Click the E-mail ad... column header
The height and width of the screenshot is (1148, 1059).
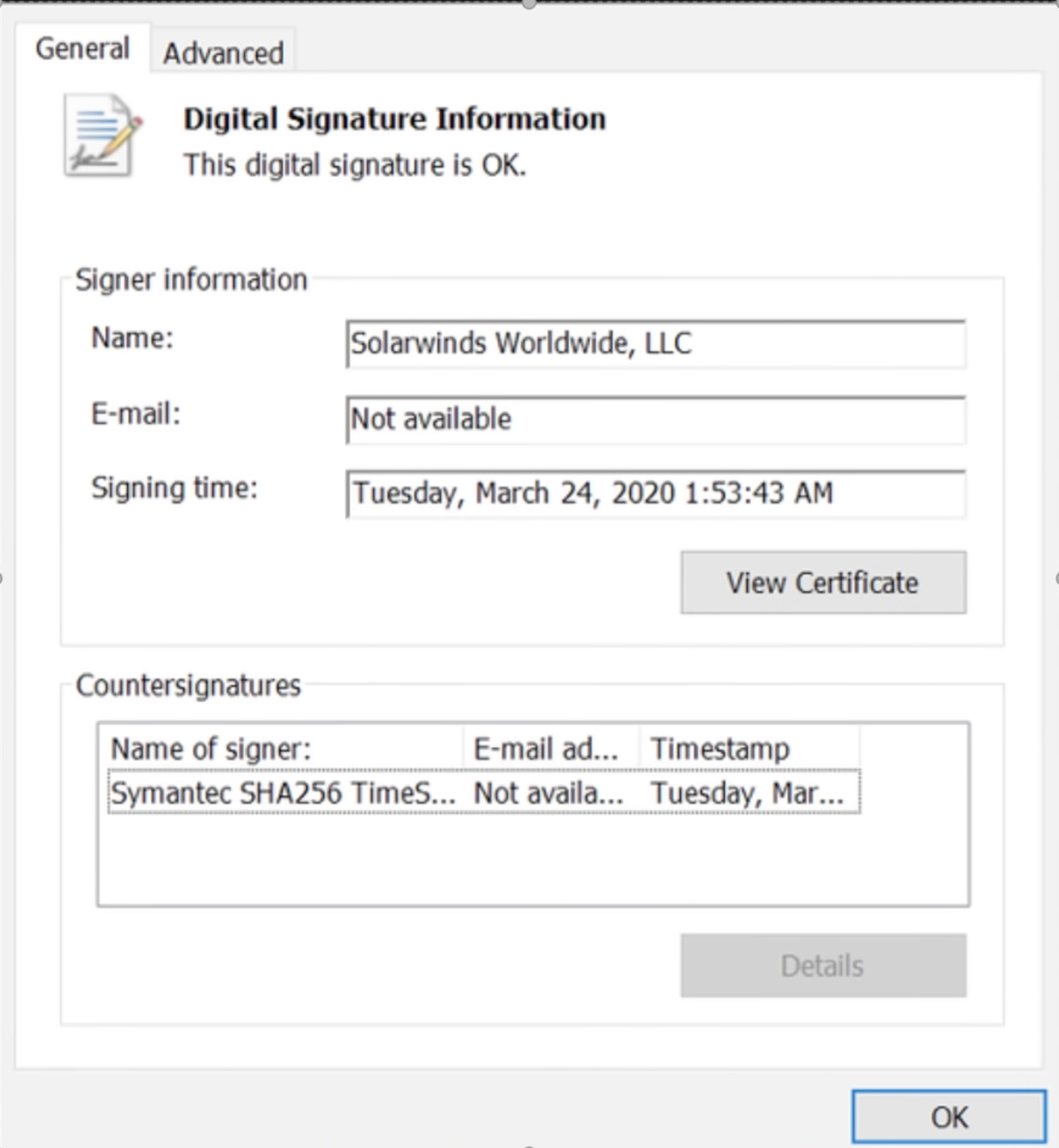click(551, 748)
